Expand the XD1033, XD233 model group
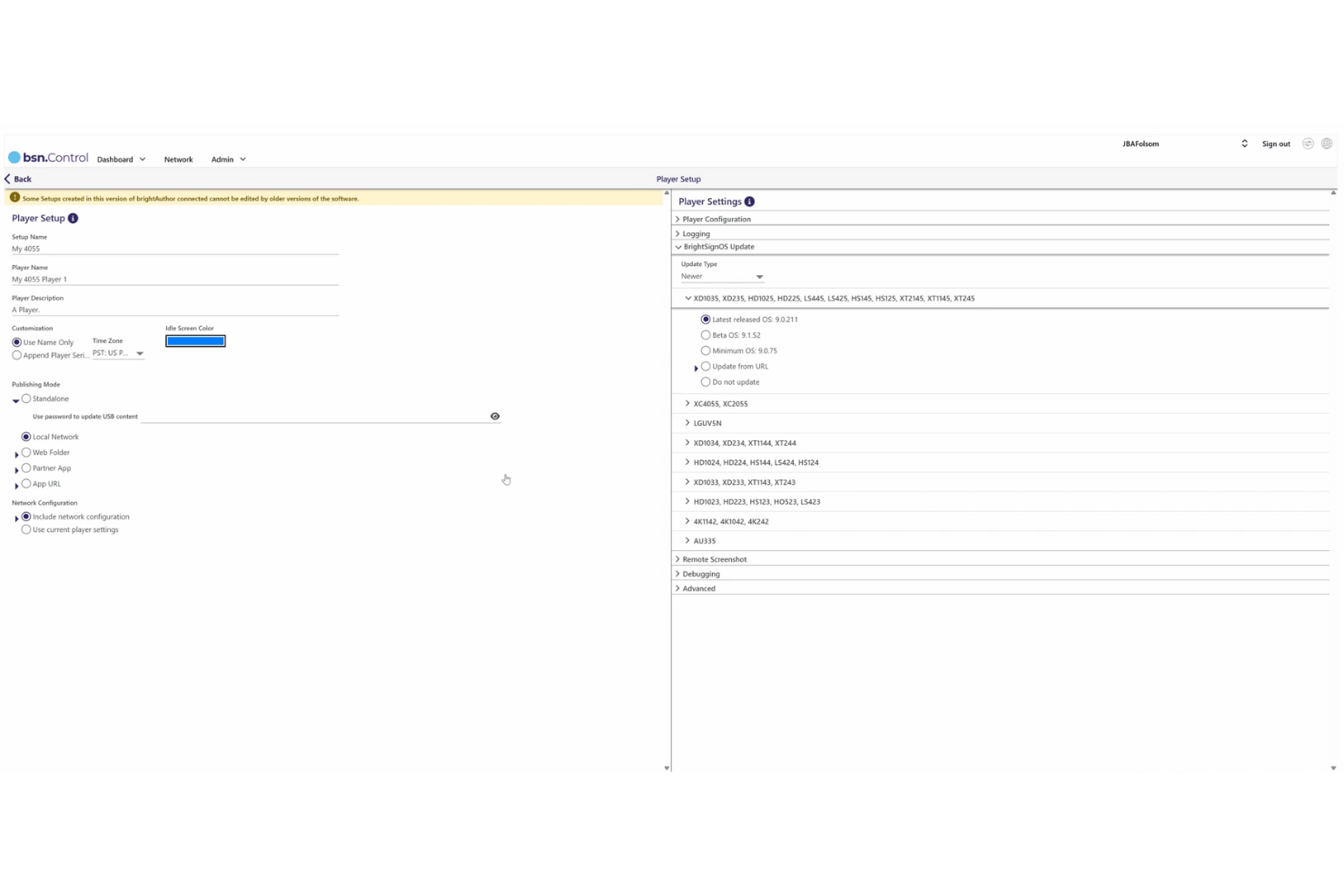 point(687,482)
